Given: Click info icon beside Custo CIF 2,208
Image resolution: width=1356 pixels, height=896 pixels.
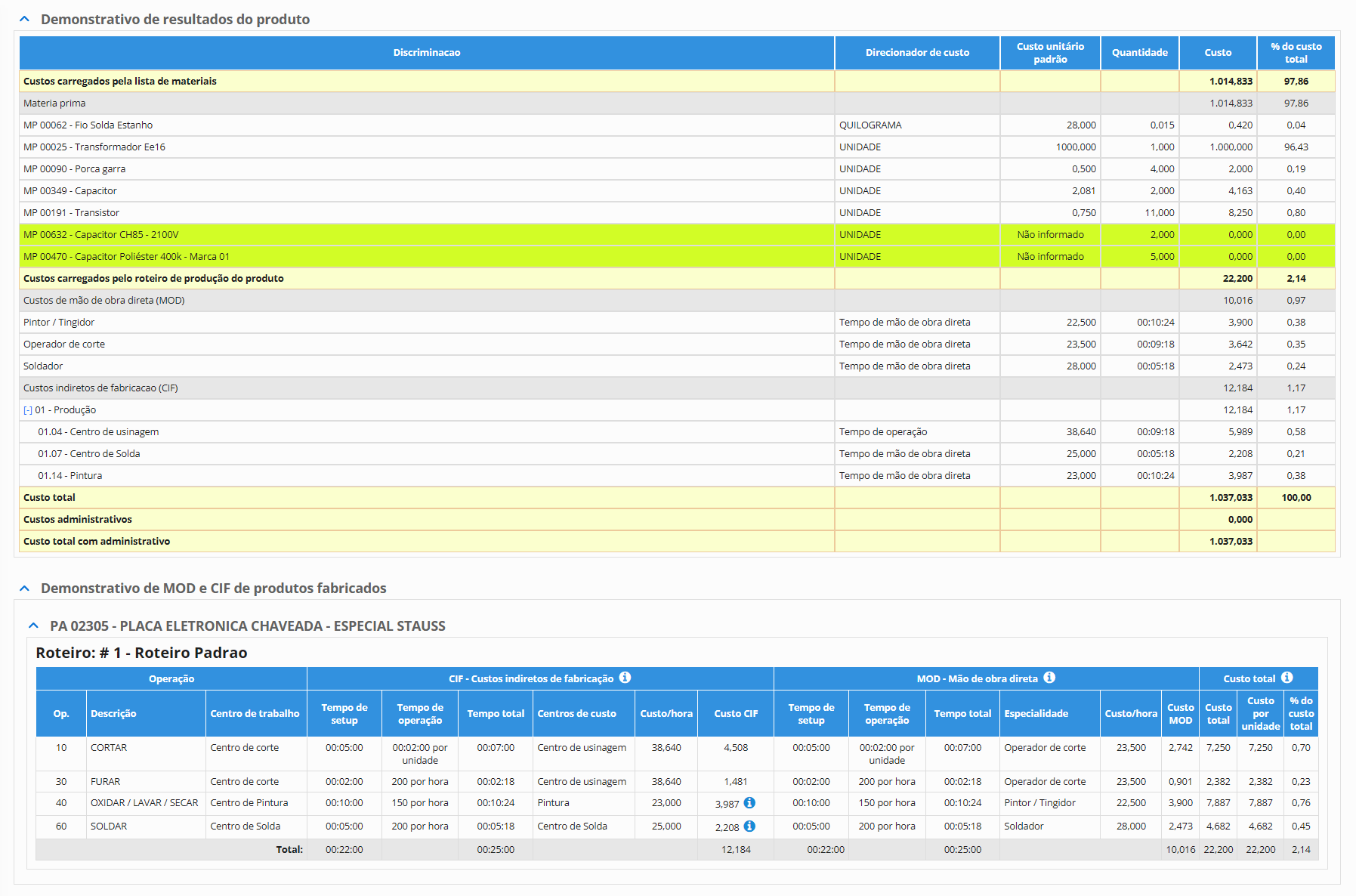Looking at the screenshot, I should click(749, 826).
